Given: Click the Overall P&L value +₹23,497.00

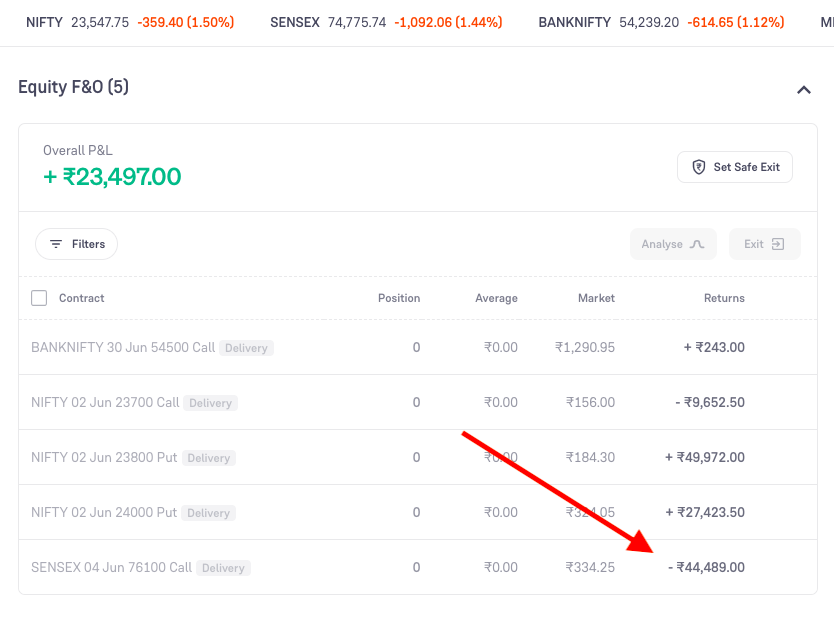Looking at the screenshot, I should (112, 177).
